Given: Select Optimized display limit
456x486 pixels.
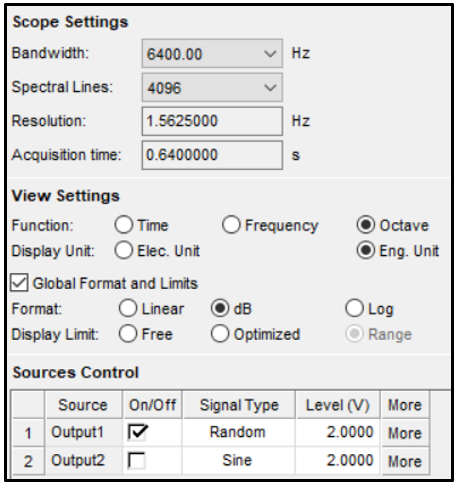Looking at the screenshot, I should click(220, 334).
